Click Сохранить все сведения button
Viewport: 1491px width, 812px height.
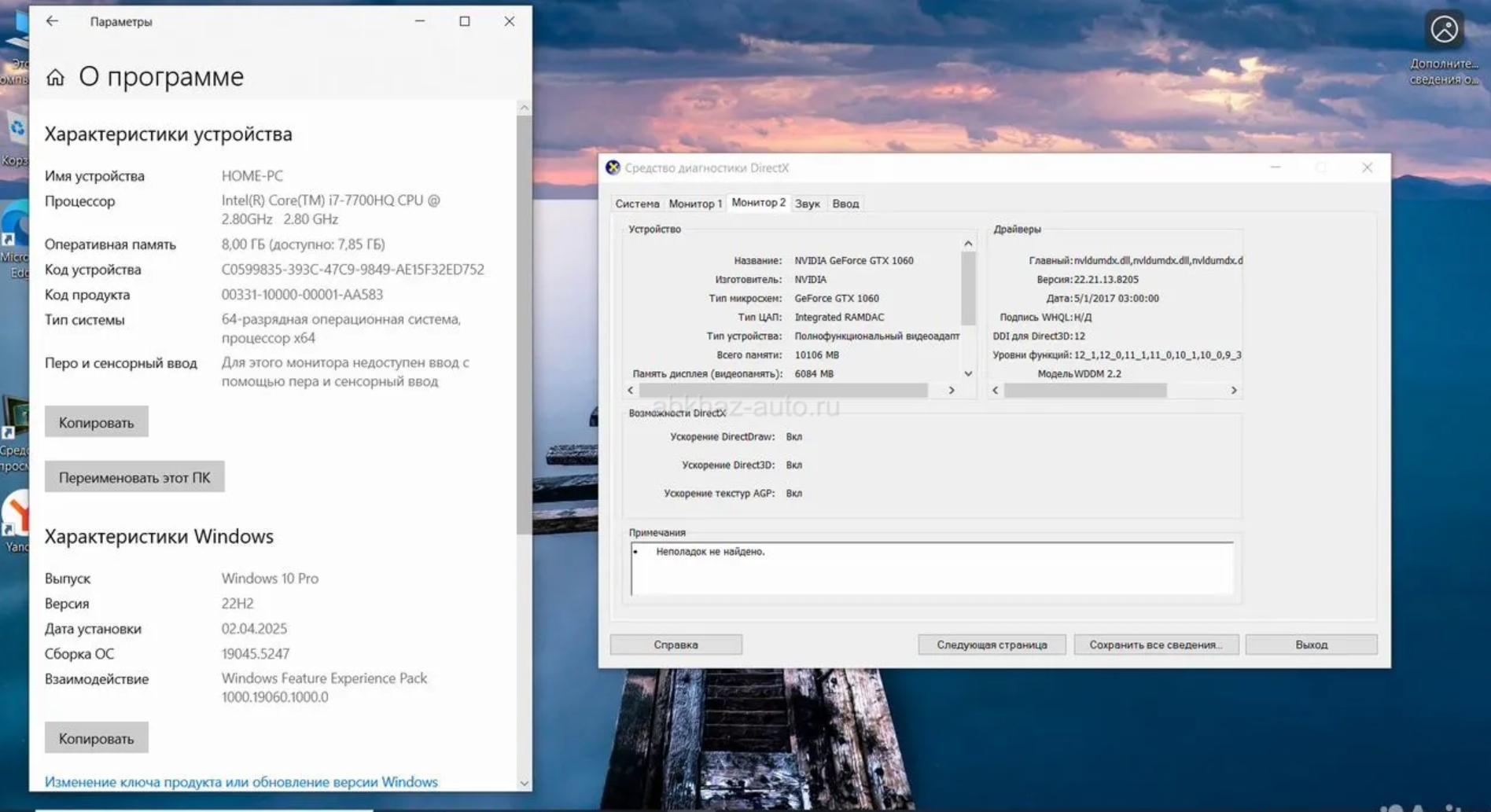1155,645
